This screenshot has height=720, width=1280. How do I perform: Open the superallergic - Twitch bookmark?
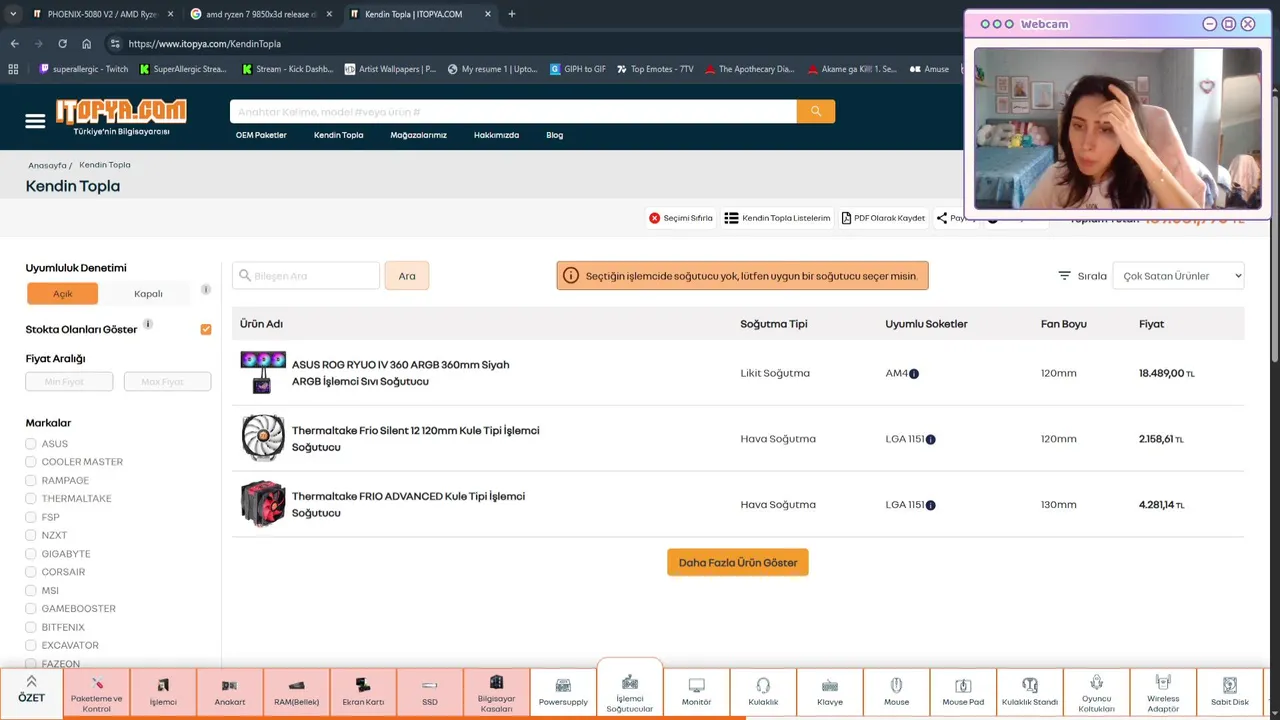[x=84, y=69]
